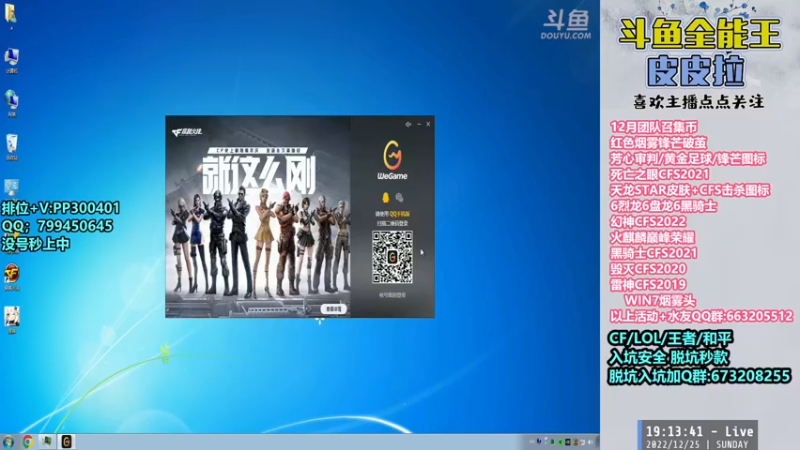Launch the CrossFire (CF) desktop shortcut
Screen dimensions: 800x450
(12, 274)
